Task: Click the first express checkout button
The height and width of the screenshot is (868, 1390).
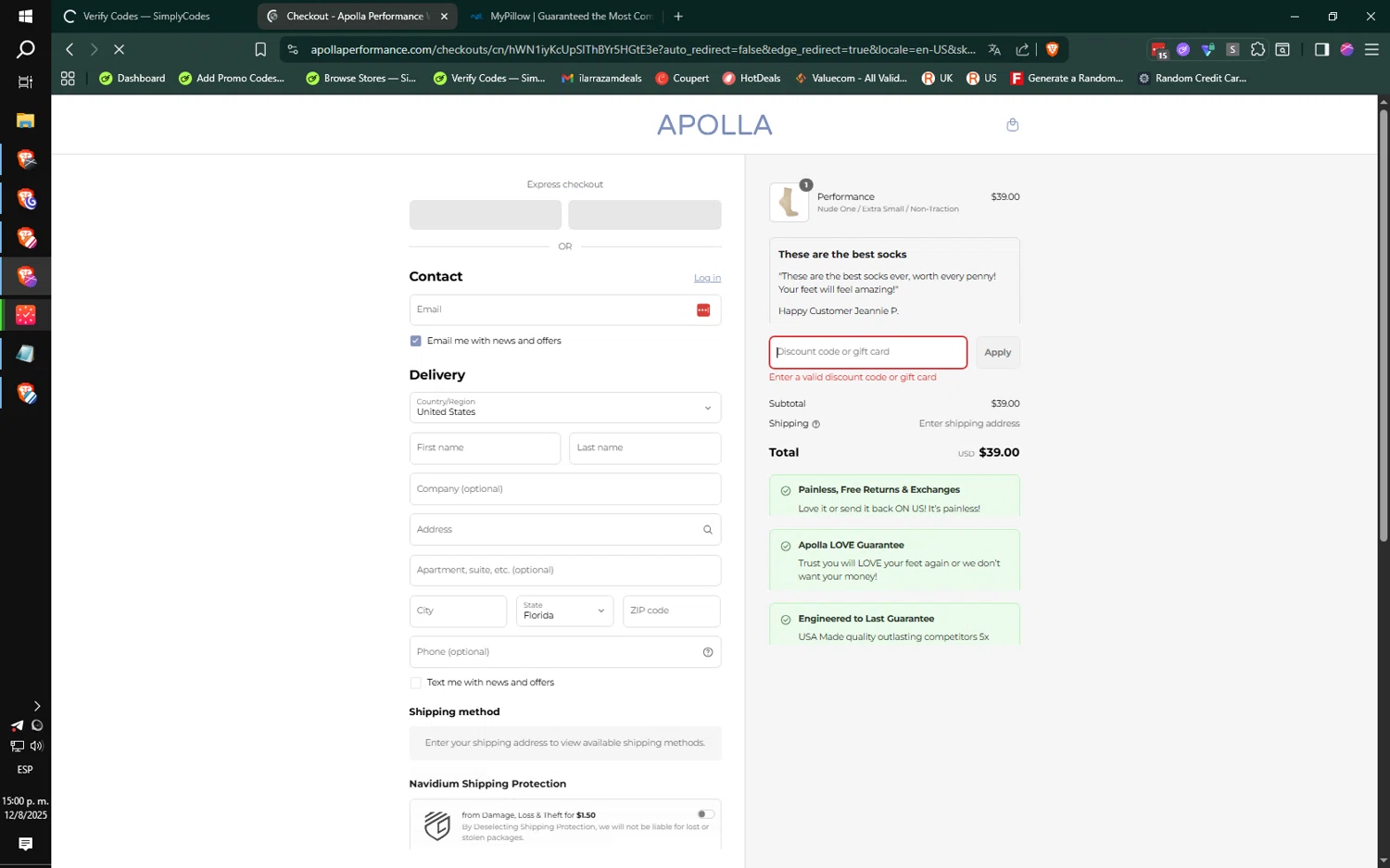Action: tap(486, 215)
